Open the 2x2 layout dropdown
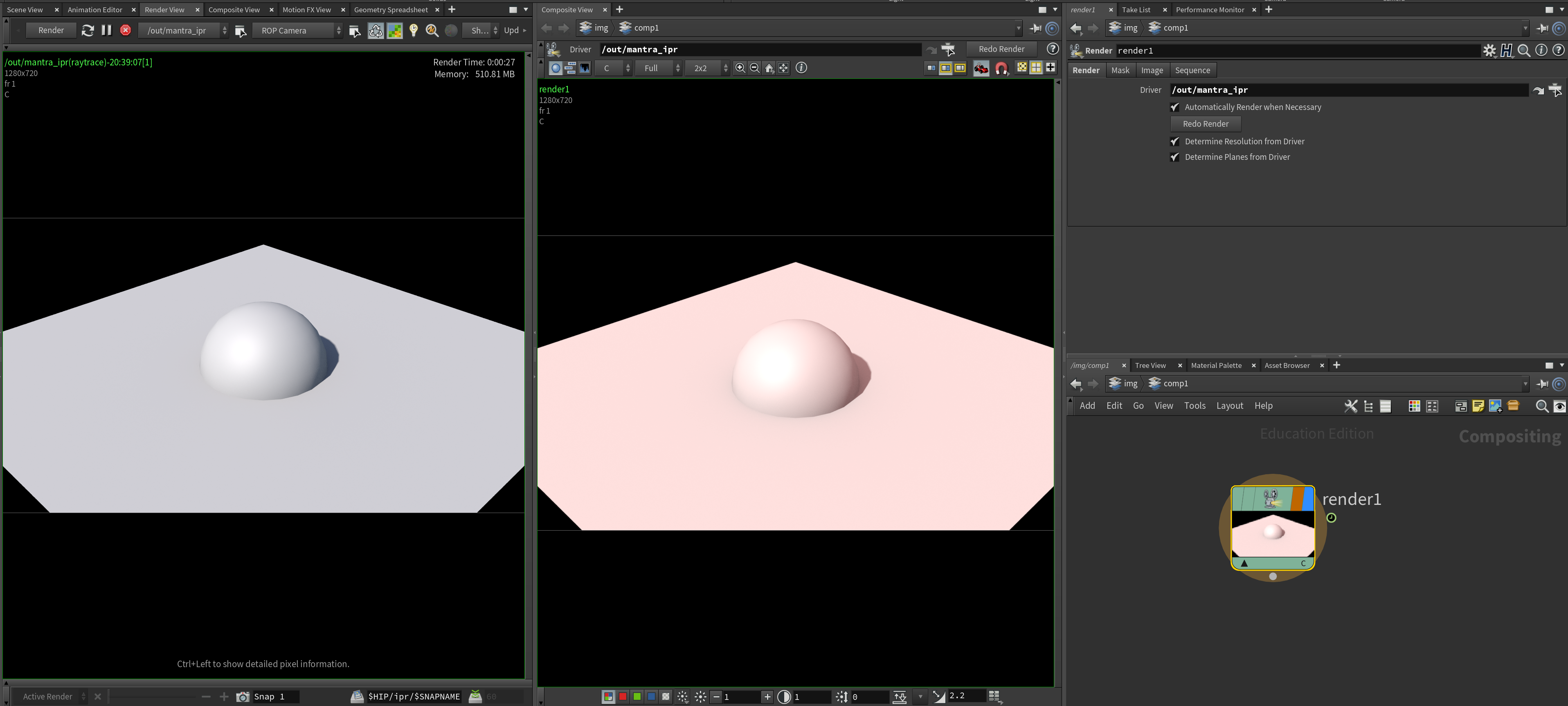This screenshot has width=1568, height=706. pos(707,68)
